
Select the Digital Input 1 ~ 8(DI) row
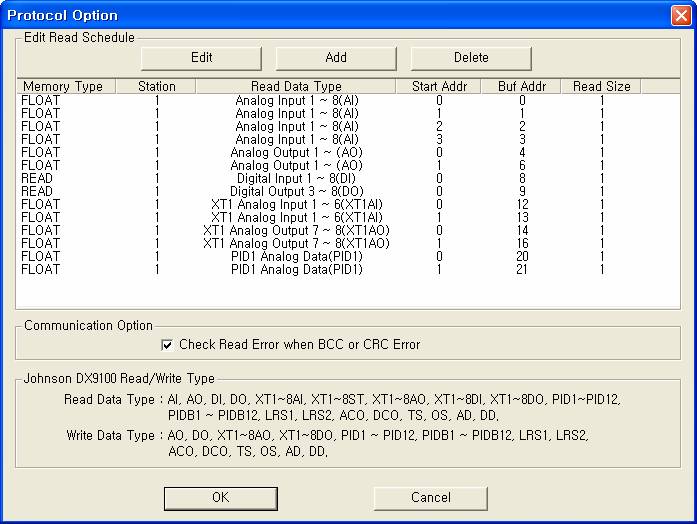pyautogui.click(x=295, y=178)
